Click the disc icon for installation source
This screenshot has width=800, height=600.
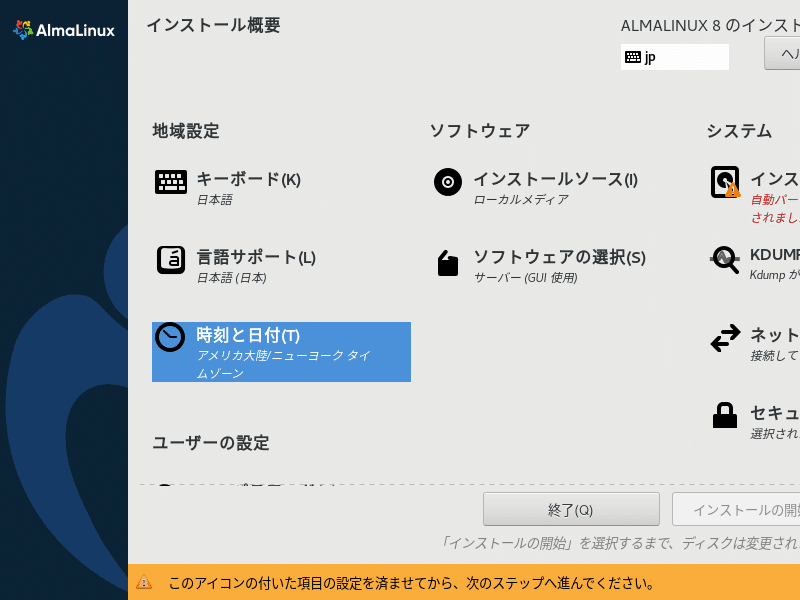pos(448,182)
